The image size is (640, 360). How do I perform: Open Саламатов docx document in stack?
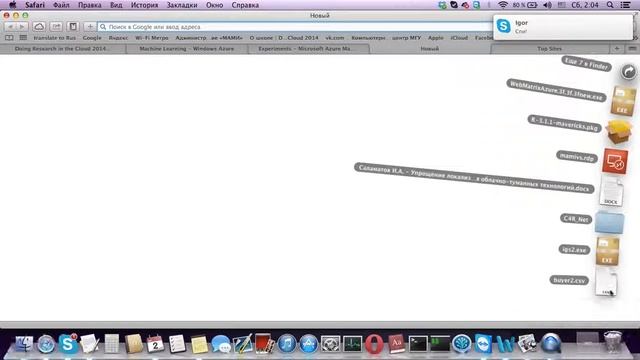click(611, 192)
